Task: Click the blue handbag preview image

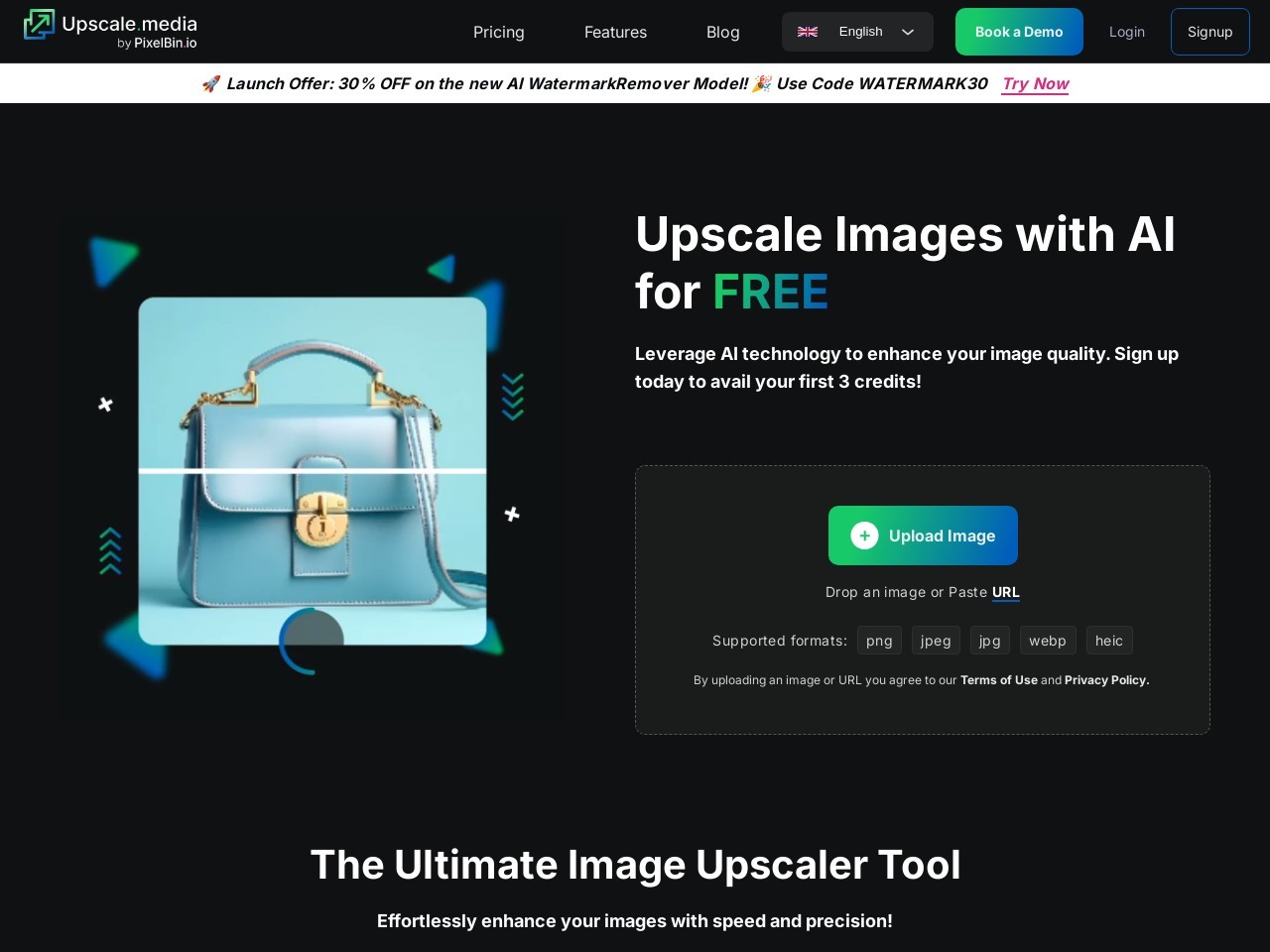Action: [313, 471]
